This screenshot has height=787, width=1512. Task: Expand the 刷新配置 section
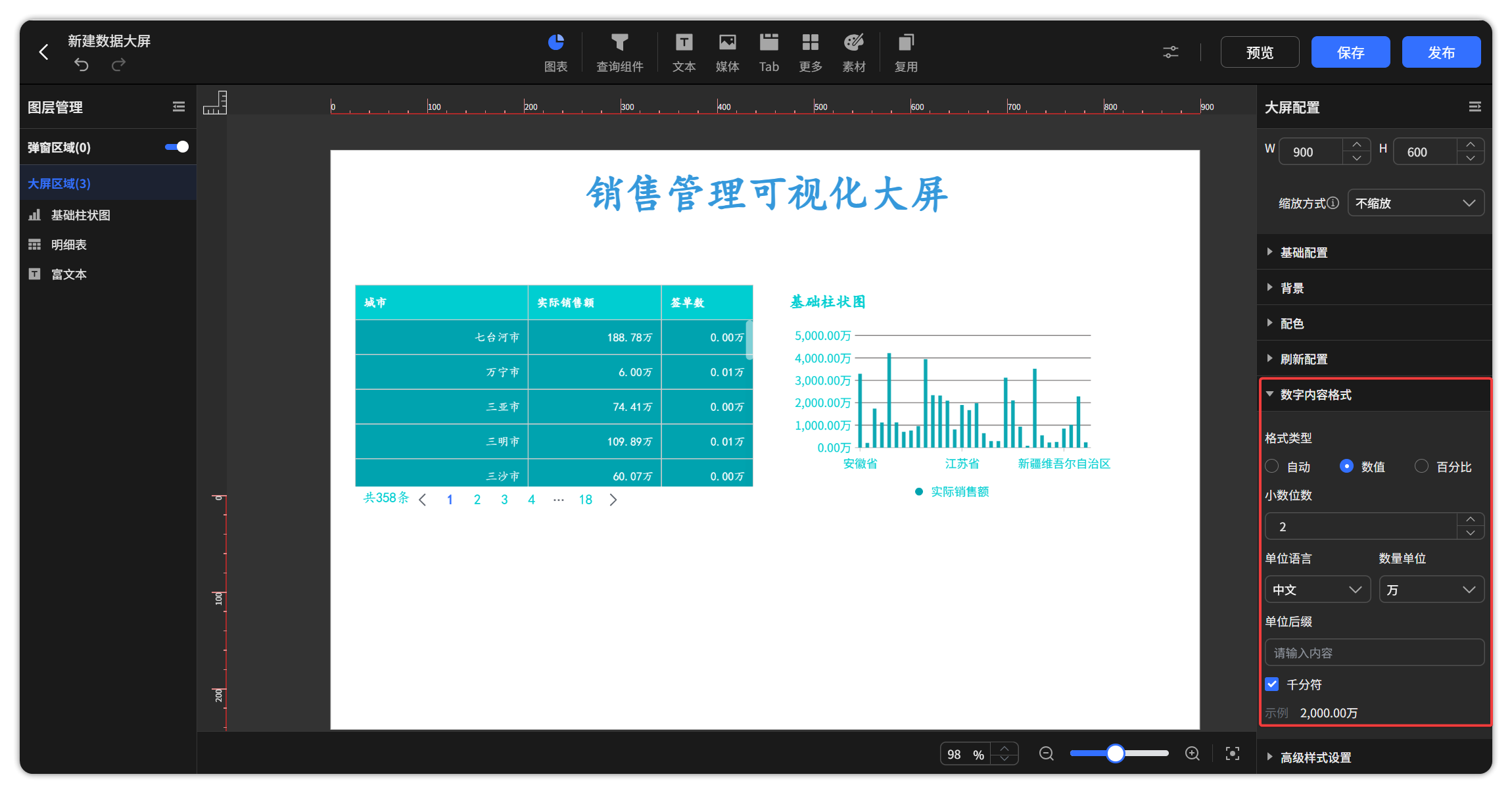[x=1374, y=359]
